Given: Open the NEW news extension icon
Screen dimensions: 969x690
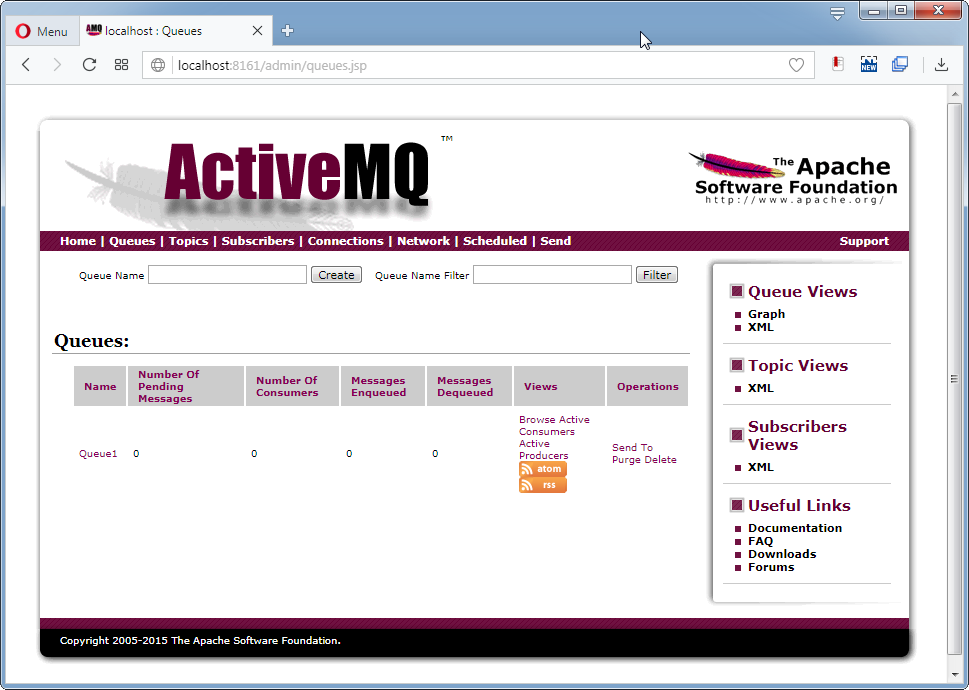Looking at the screenshot, I should [869, 64].
